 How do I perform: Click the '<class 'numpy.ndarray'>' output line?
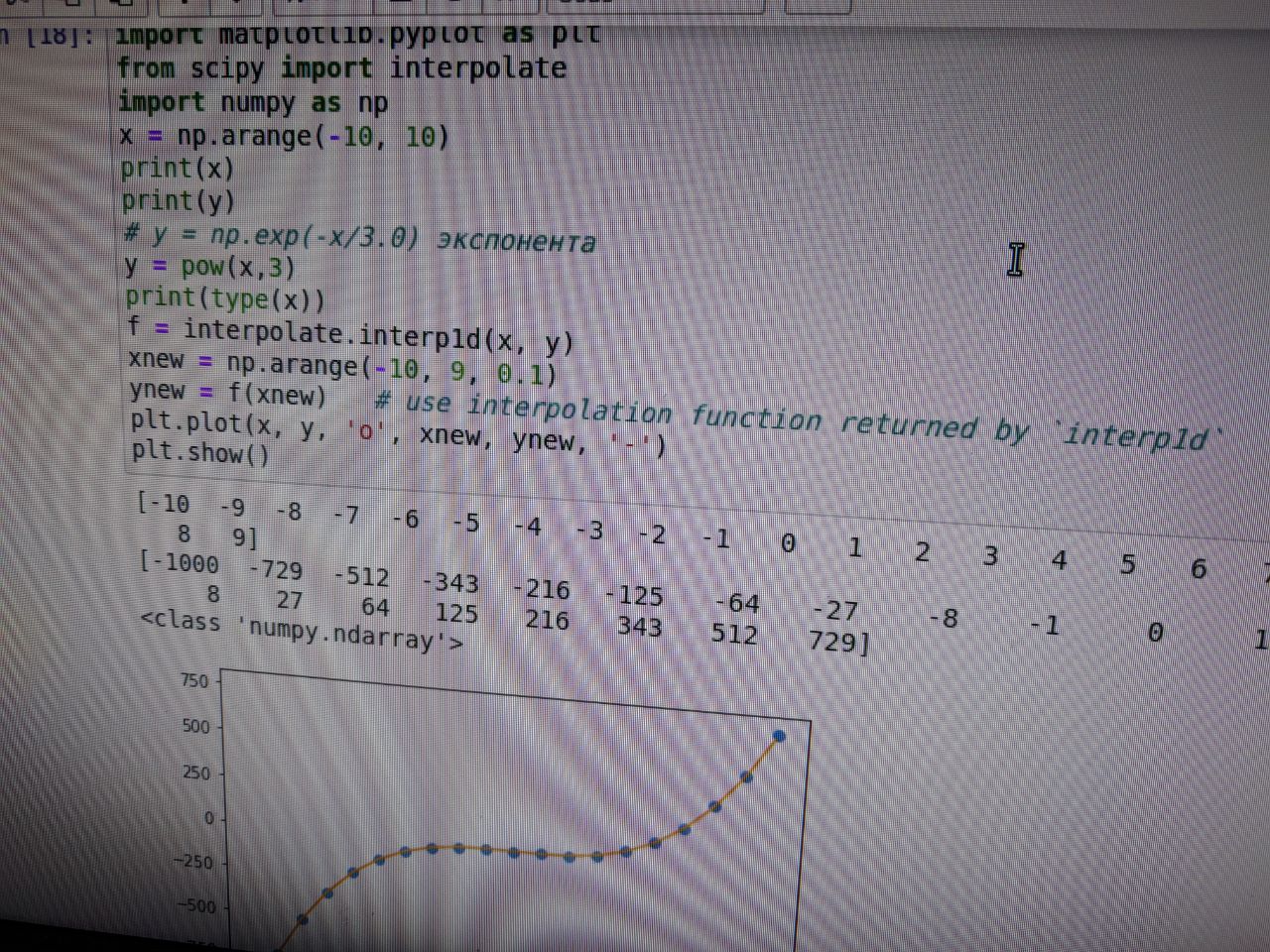[x=302, y=631]
